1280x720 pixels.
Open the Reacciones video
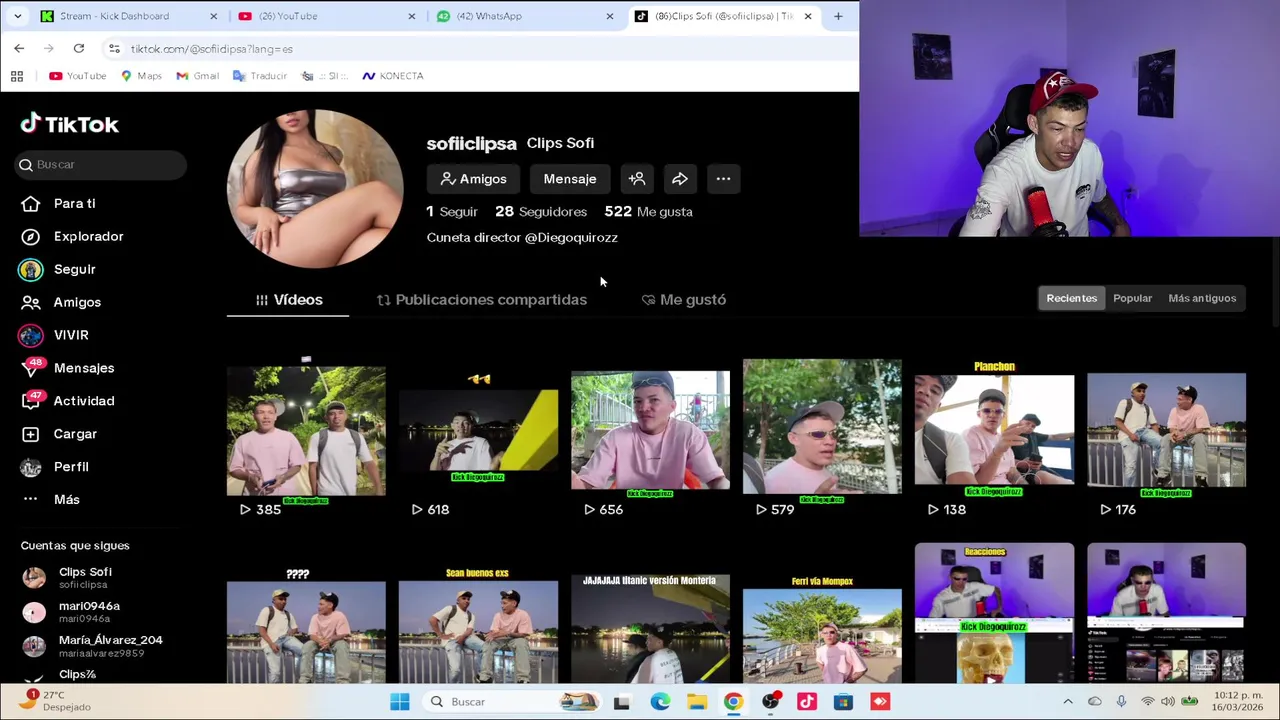click(x=994, y=614)
